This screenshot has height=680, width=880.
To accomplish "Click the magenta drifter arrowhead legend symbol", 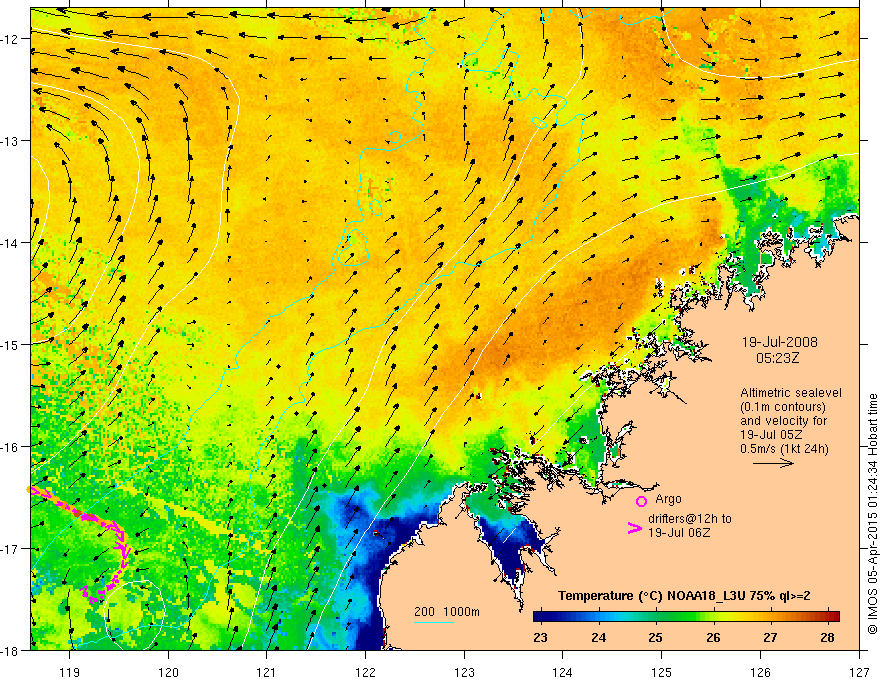I will 635,528.
